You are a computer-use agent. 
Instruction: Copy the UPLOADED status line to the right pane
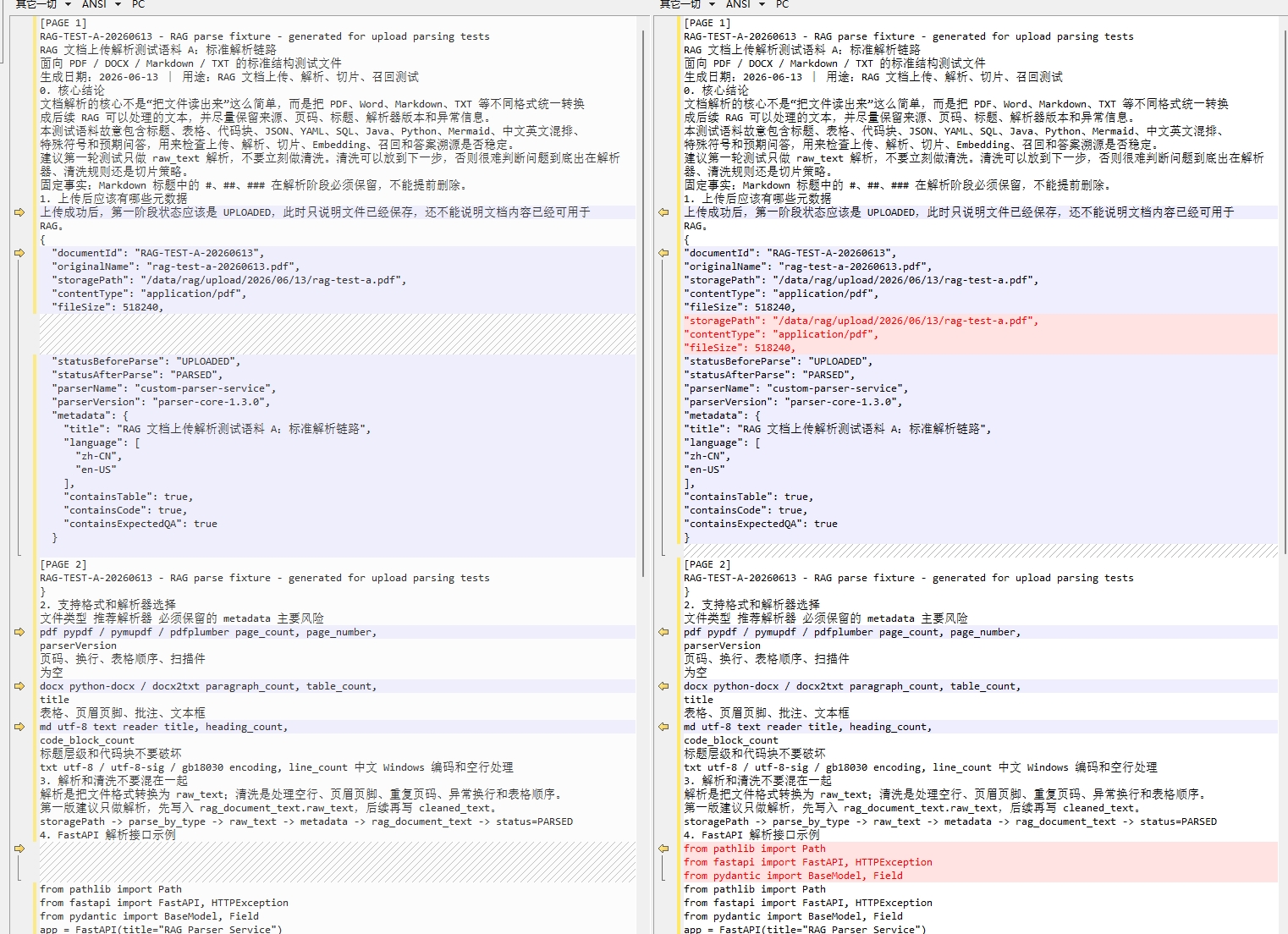pyautogui.click(x=19, y=212)
